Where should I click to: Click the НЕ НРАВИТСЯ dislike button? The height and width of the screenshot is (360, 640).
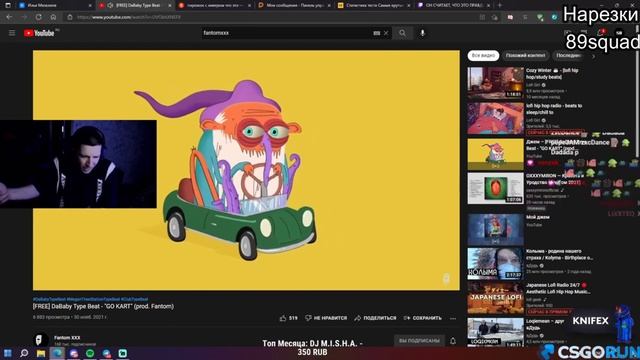326,318
